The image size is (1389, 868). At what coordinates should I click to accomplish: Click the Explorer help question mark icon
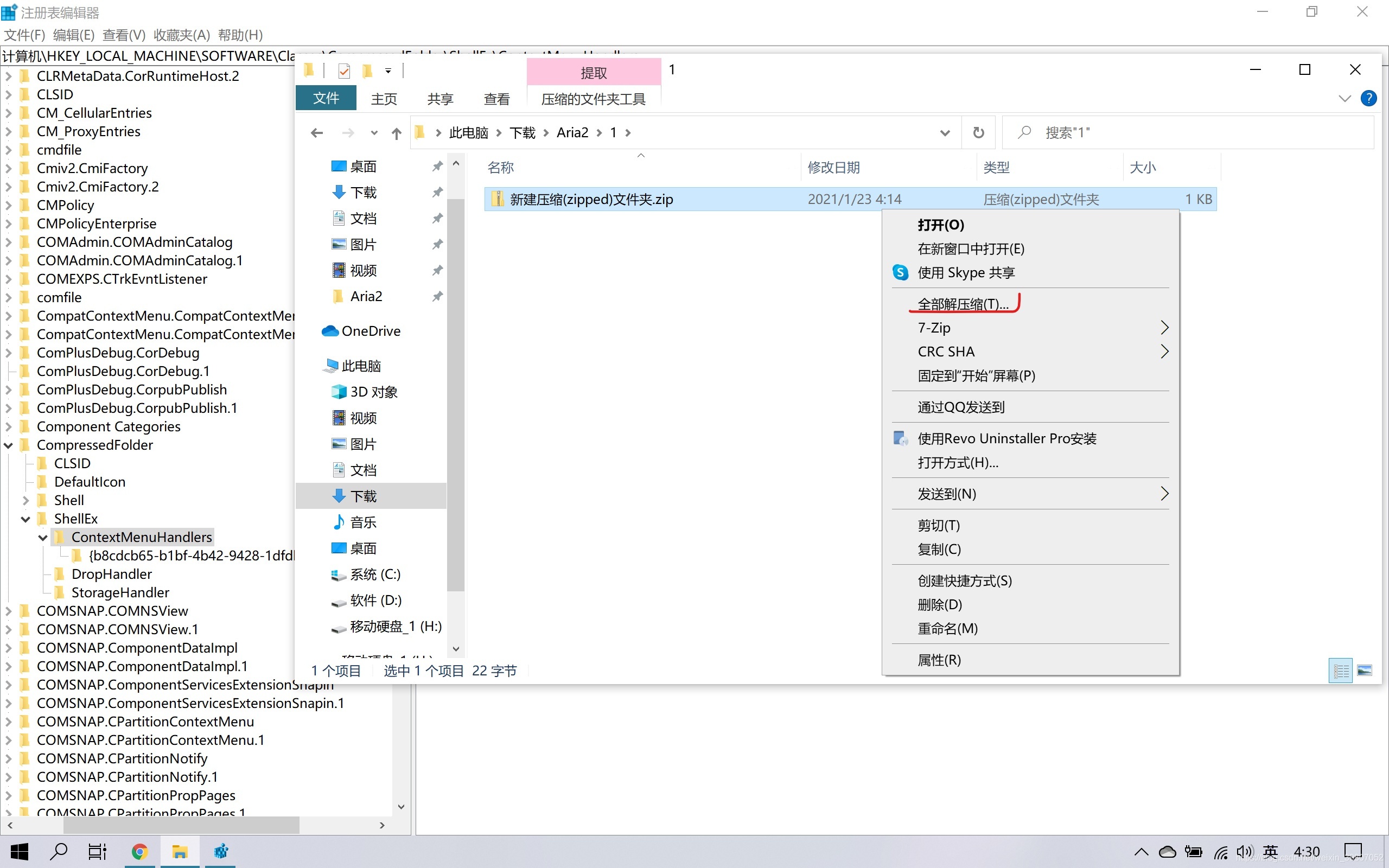[1368, 98]
